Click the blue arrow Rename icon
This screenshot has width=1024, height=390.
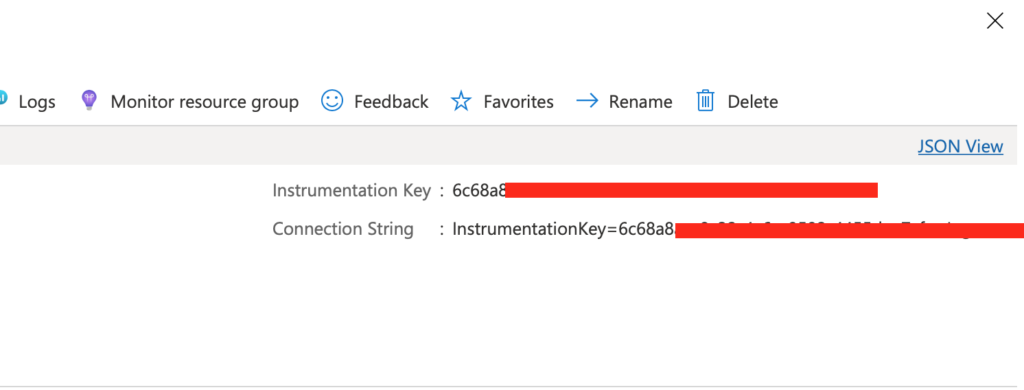(x=587, y=101)
